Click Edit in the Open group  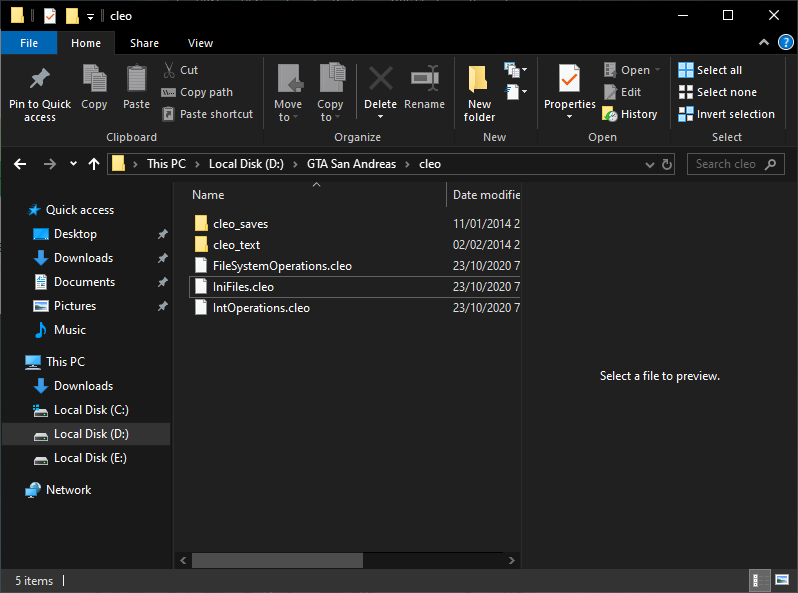tap(622, 92)
